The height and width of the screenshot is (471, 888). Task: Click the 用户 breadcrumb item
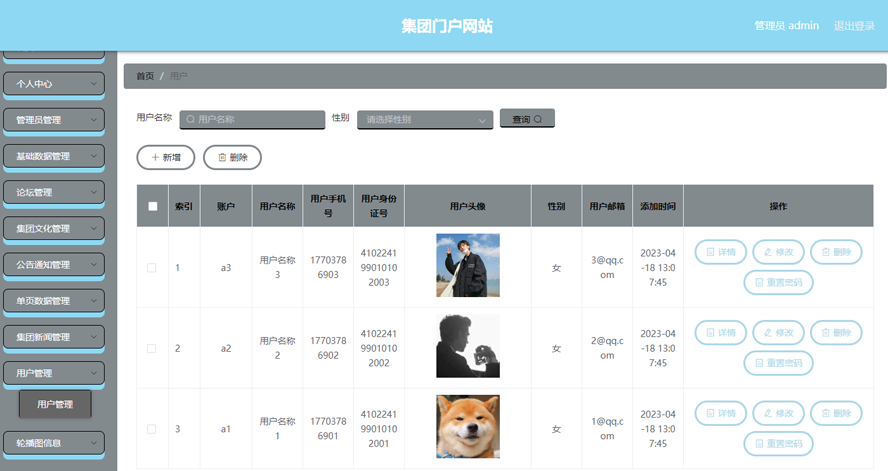click(x=178, y=76)
